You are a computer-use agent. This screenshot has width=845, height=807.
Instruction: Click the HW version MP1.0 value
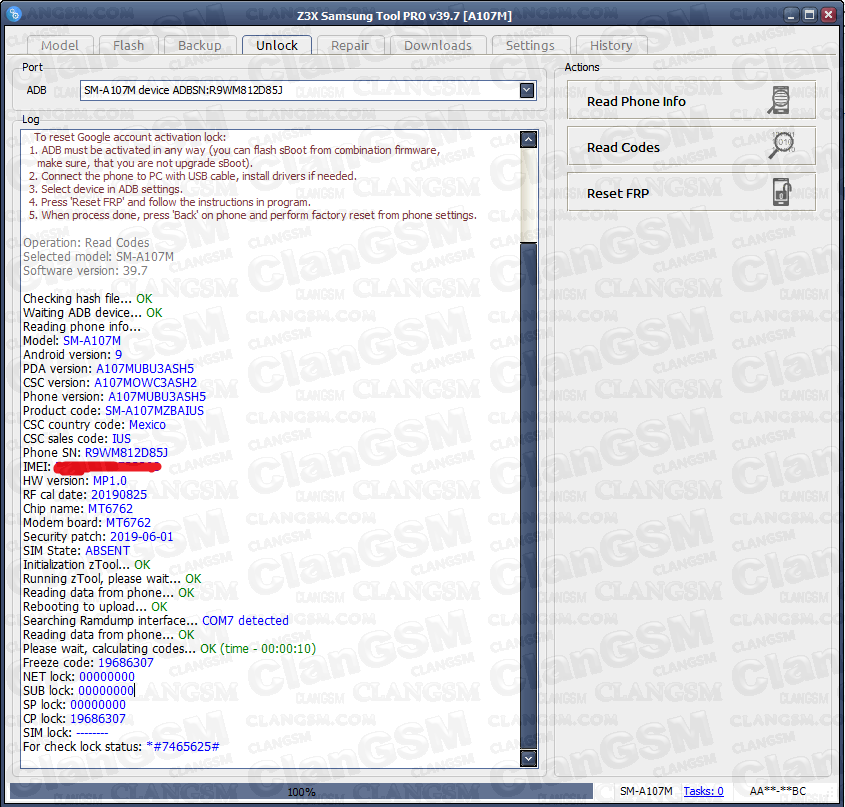click(110, 480)
